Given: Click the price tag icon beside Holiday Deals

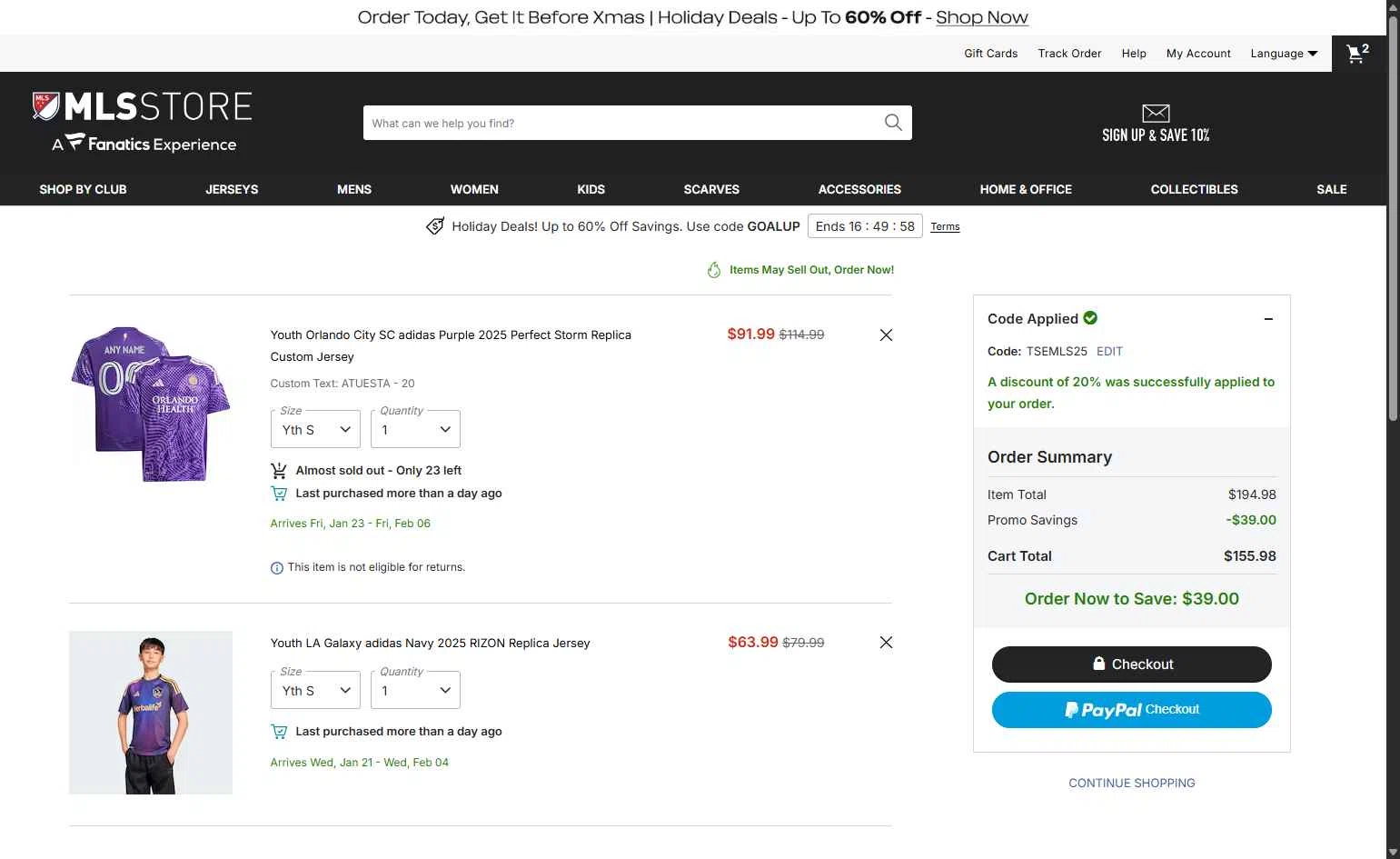Looking at the screenshot, I should 436,226.
